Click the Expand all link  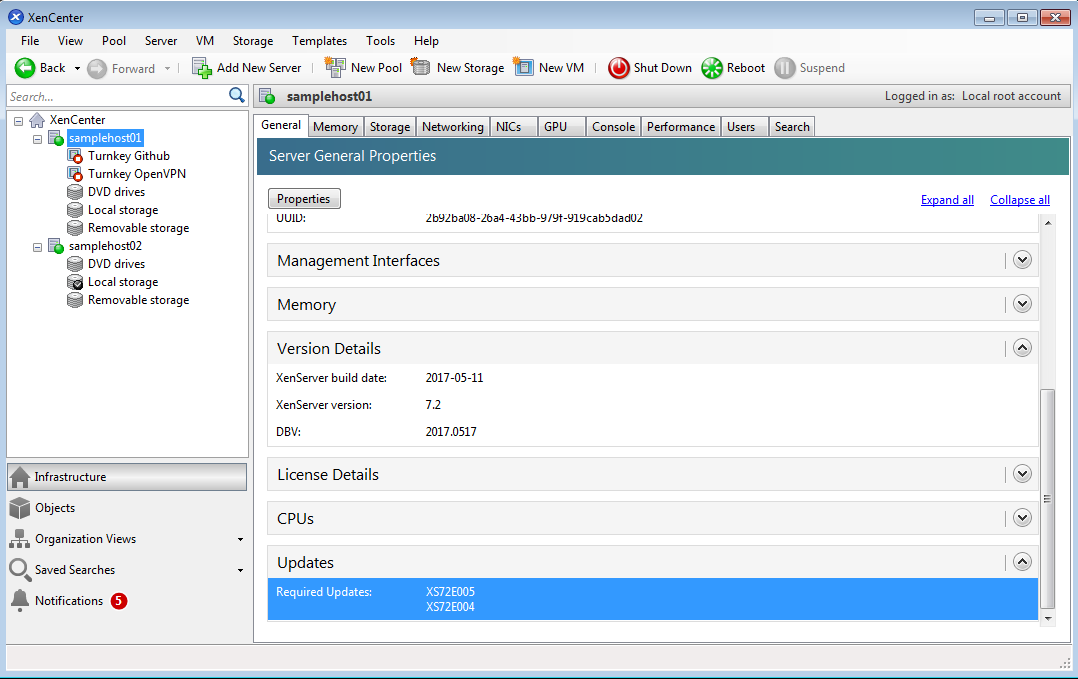tap(946, 200)
